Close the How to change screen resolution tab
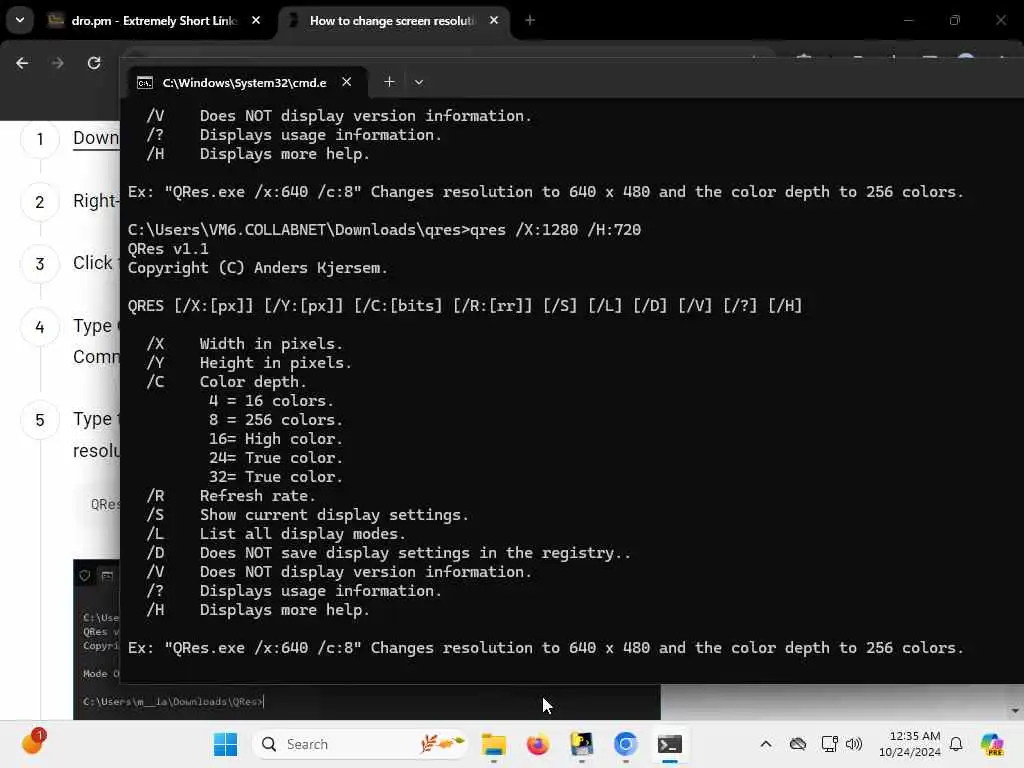 [494, 20]
